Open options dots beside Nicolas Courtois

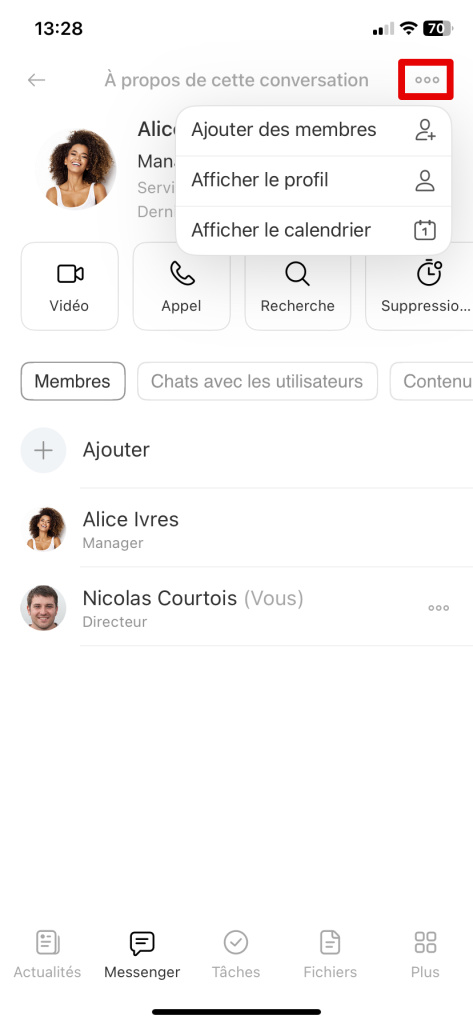click(x=438, y=608)
